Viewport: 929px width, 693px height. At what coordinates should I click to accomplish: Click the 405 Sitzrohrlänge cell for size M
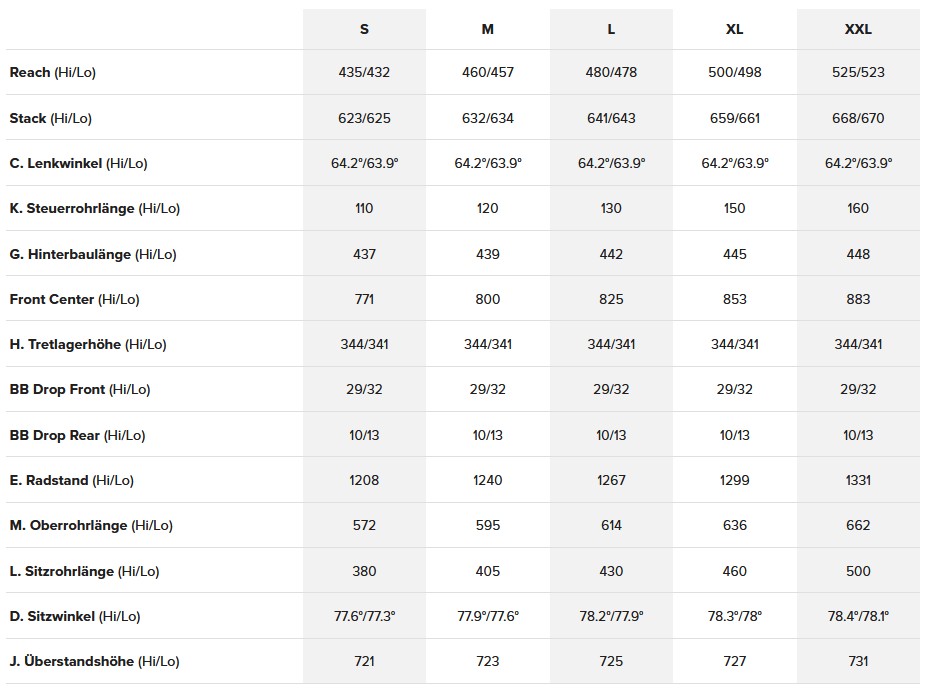[487, 571]
